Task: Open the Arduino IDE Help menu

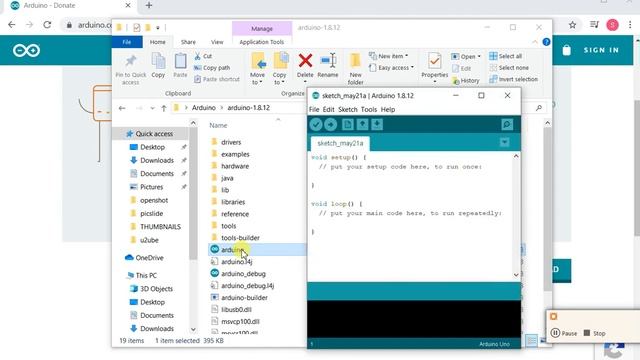Action: point(388,109)
